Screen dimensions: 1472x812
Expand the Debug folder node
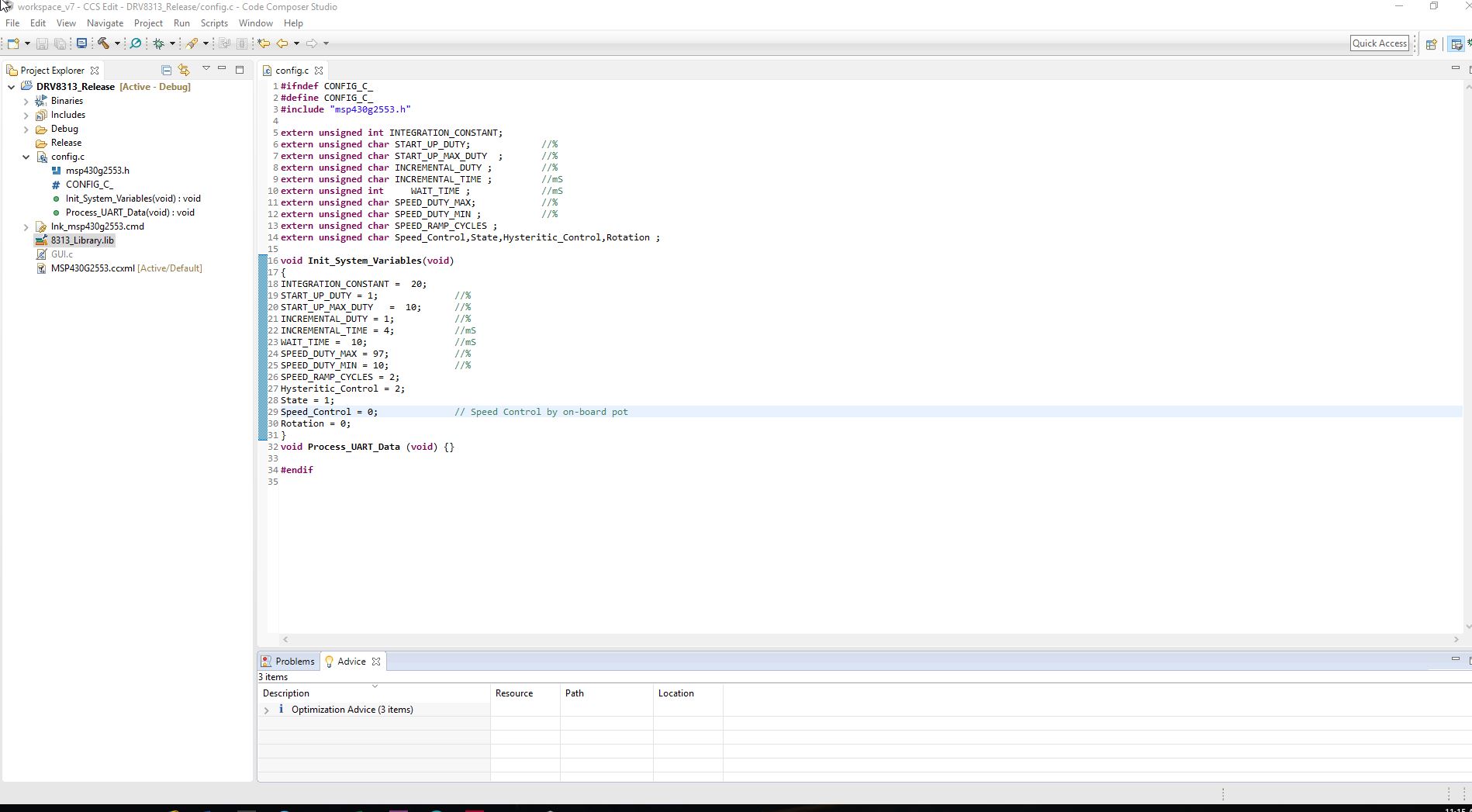click(x=26, y=129)
